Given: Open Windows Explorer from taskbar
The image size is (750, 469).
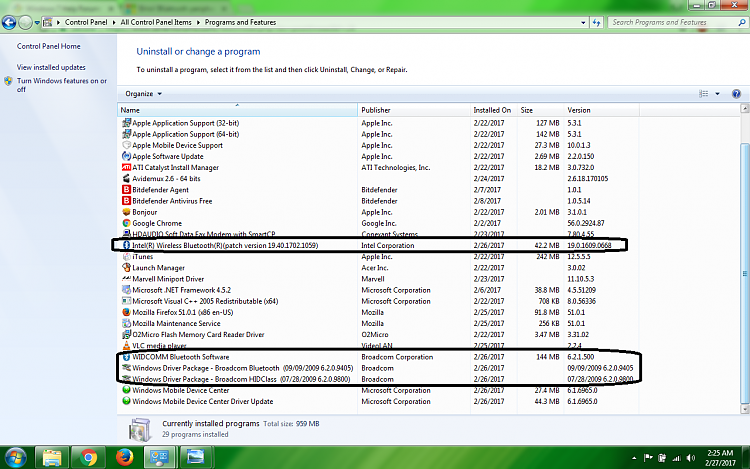Looking at the screenshot, I should click(x=51, y=458).
